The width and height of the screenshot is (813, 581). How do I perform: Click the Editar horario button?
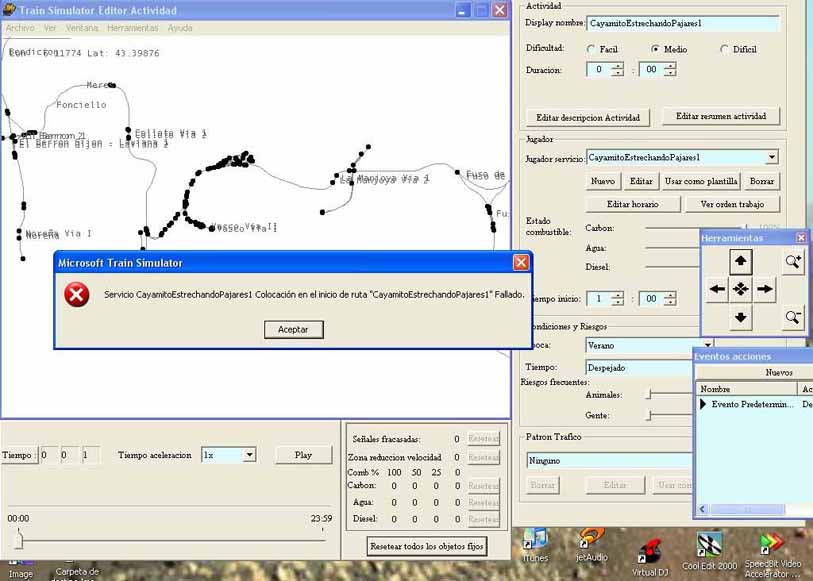pos(632,204)
